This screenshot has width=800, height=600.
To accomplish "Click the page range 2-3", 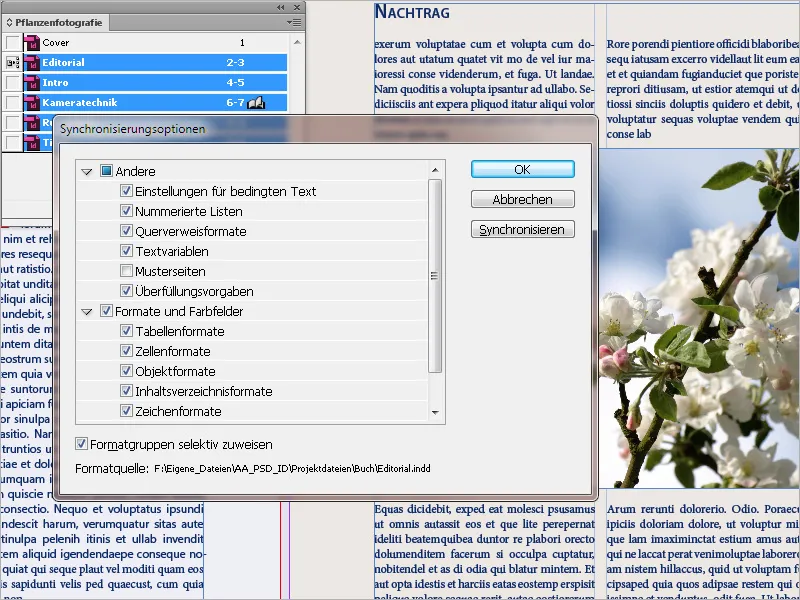I will 235,63.
